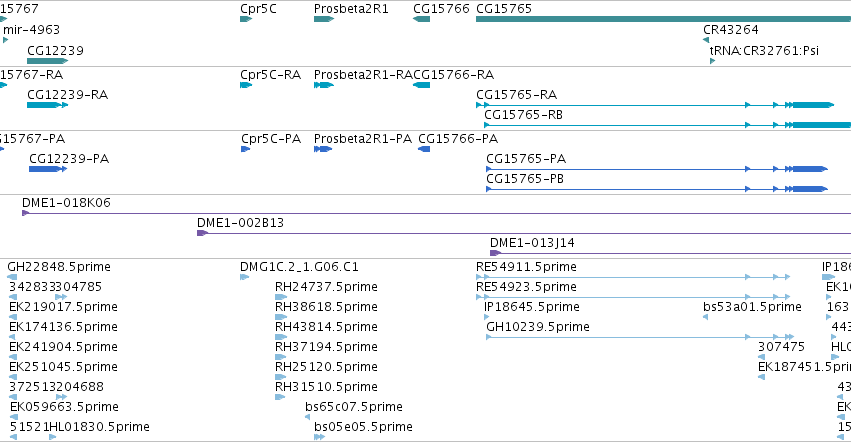Click the Cpr5C gene arrow glyph
This screenshot has width=851, height=442.
(246, 19)
